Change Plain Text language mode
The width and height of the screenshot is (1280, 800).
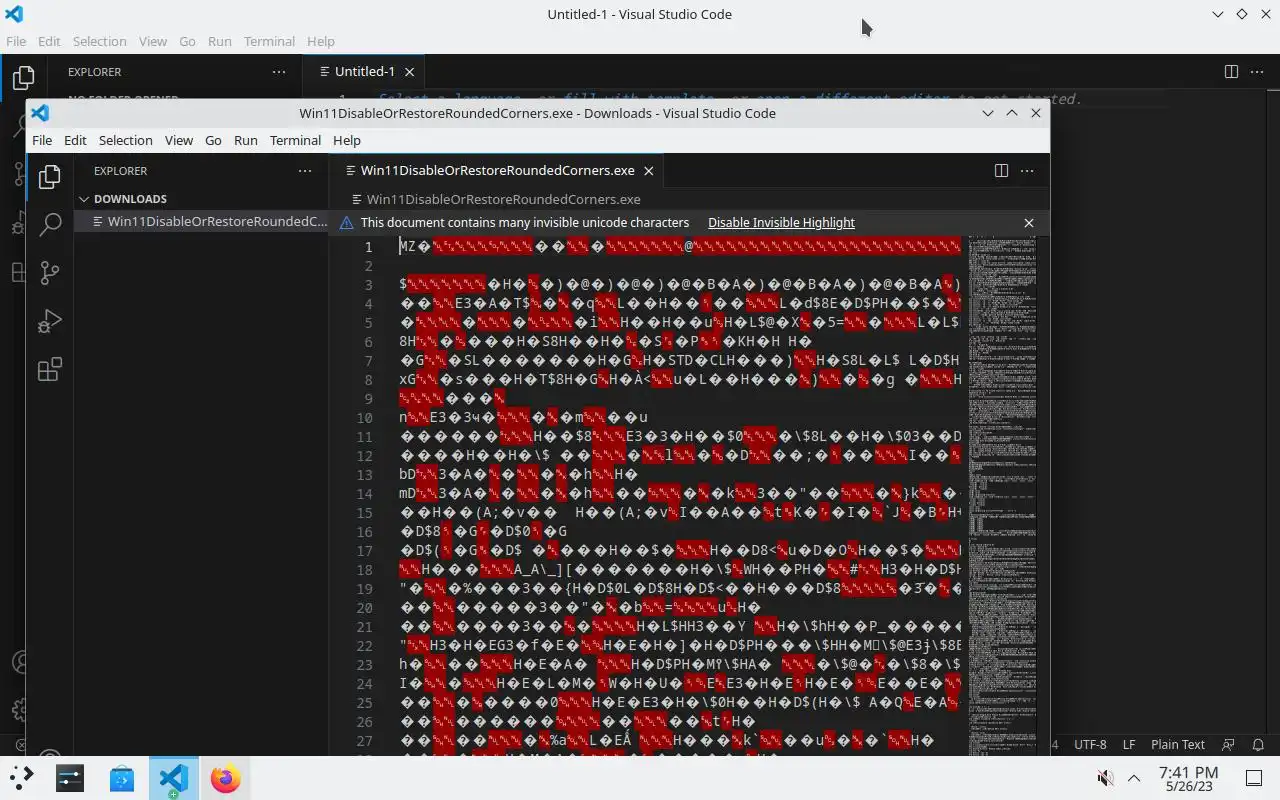pos(1178,745)
